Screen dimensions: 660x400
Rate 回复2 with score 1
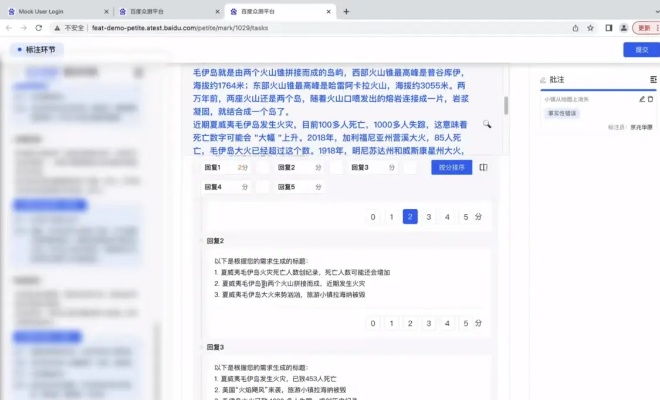pyautogui.click(x=391, y=323)
